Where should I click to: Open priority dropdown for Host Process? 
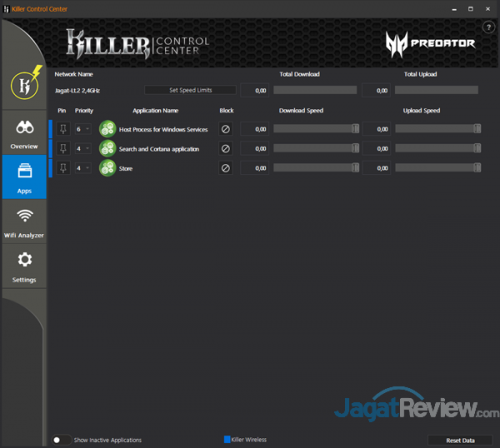click(x=83, y=129)
